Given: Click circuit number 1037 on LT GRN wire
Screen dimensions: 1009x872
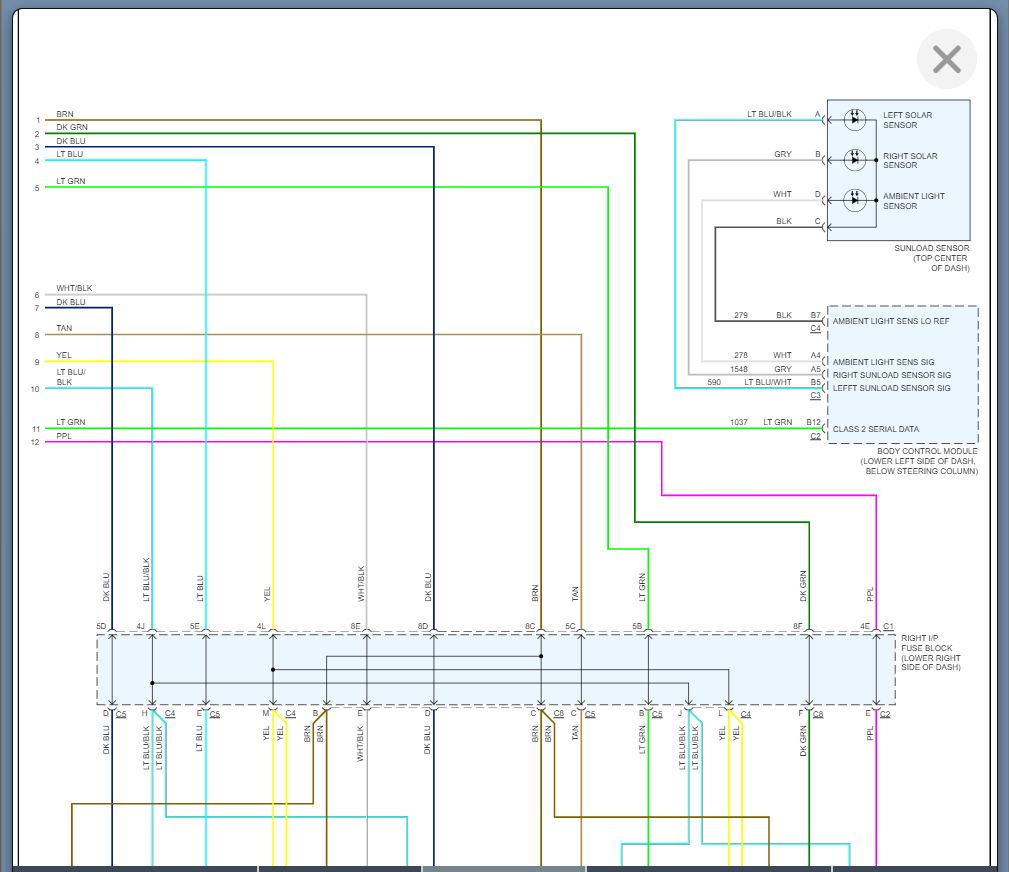Looking at the screenshot, I should point(739,423).
